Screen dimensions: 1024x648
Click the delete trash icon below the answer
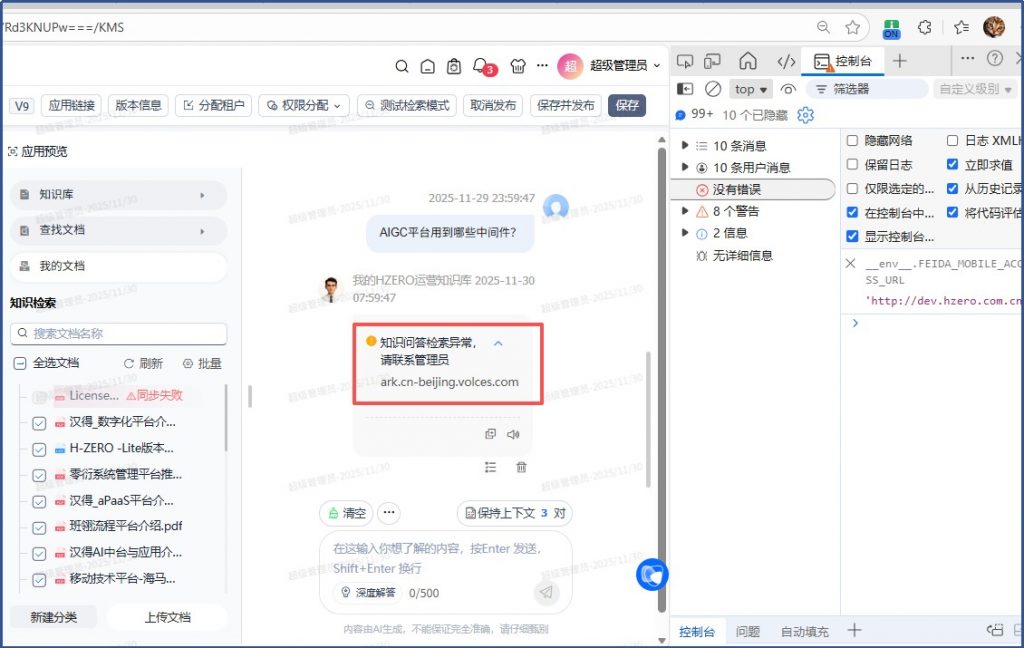pos(521,467)
